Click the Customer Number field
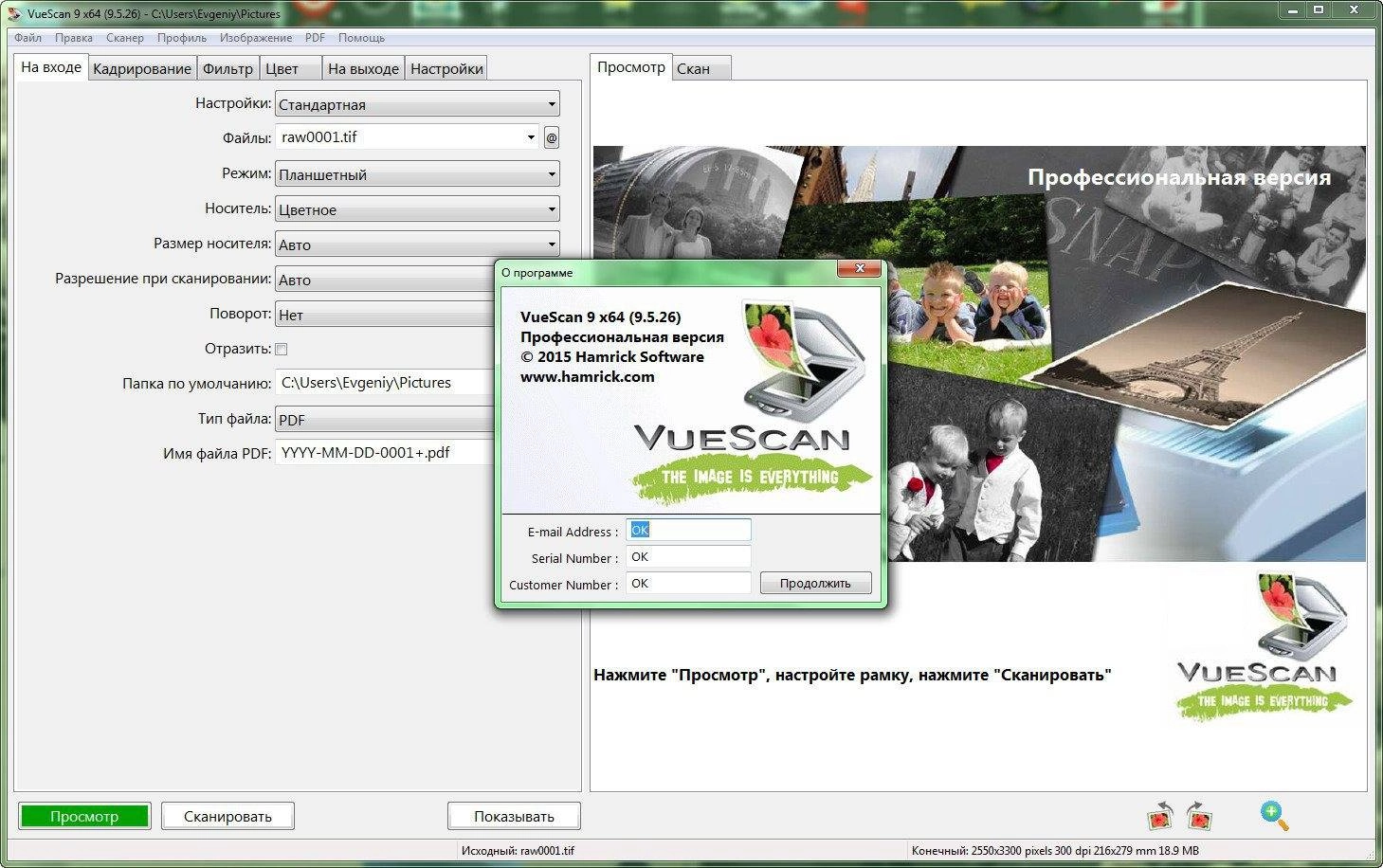Image resolution: width=1383 pixels, height=868 pixels. tap(688, 583)
